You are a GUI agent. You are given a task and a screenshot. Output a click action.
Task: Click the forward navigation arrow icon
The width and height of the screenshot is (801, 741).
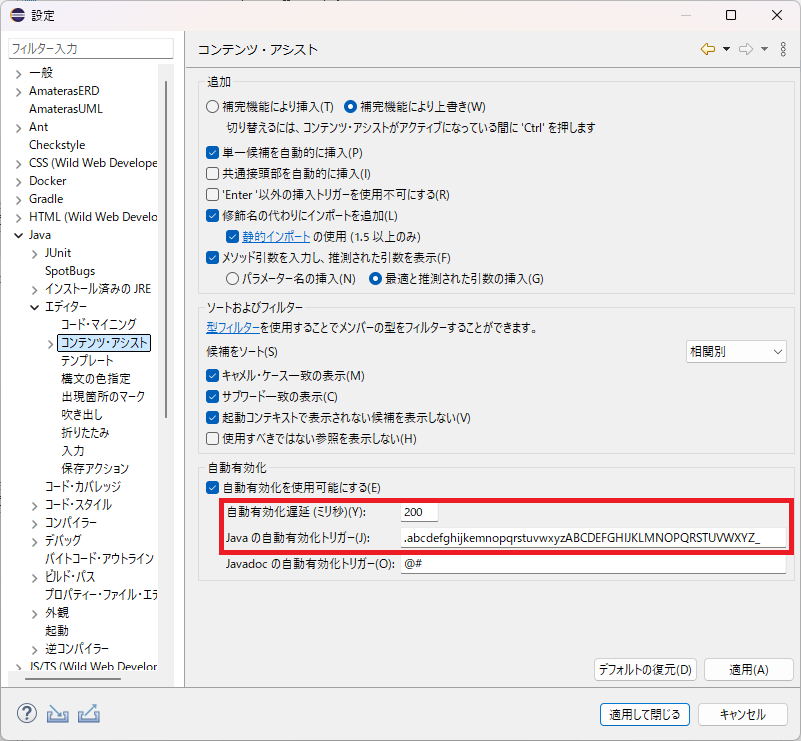745,49
